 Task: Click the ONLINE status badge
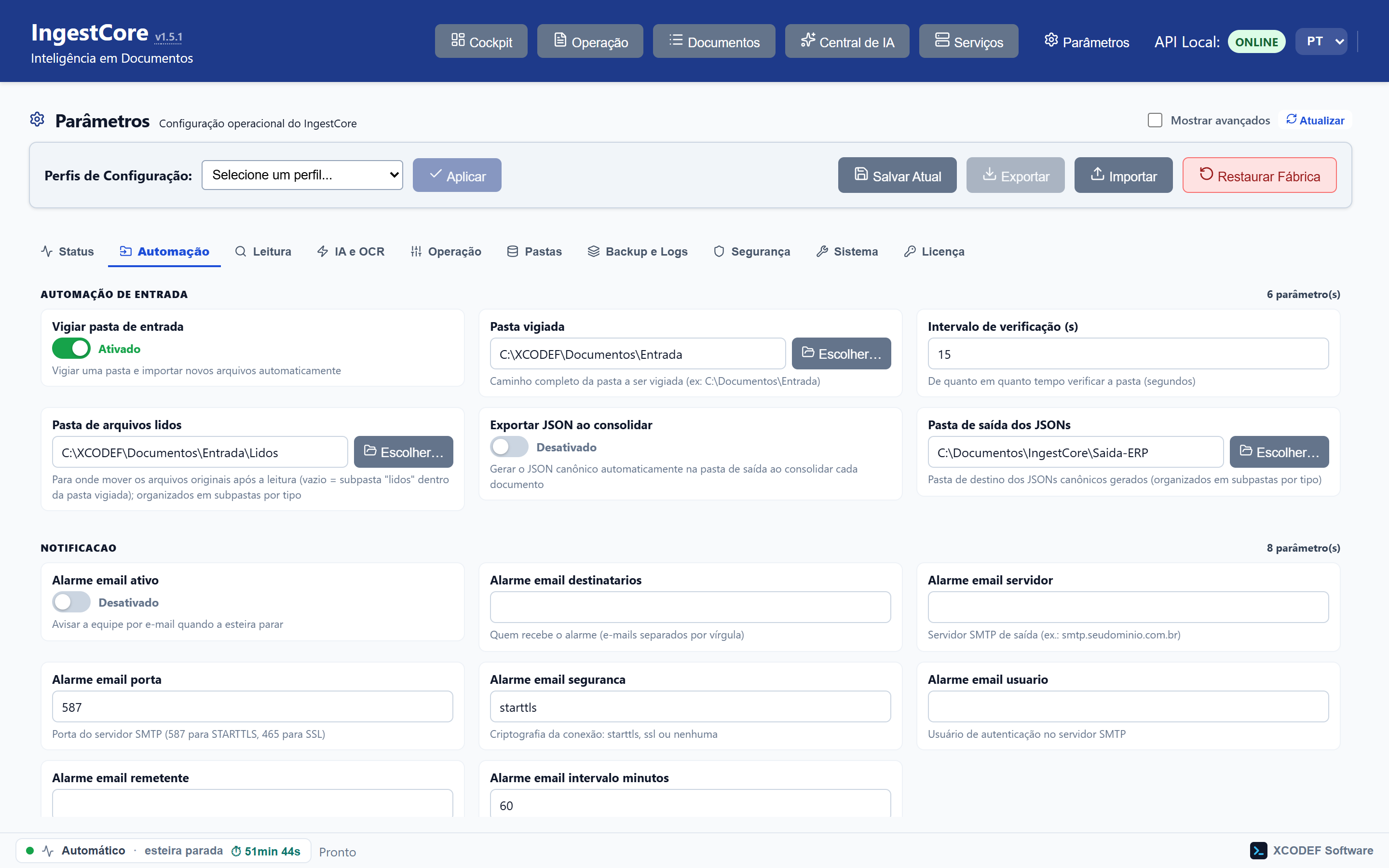point(1256,41)
